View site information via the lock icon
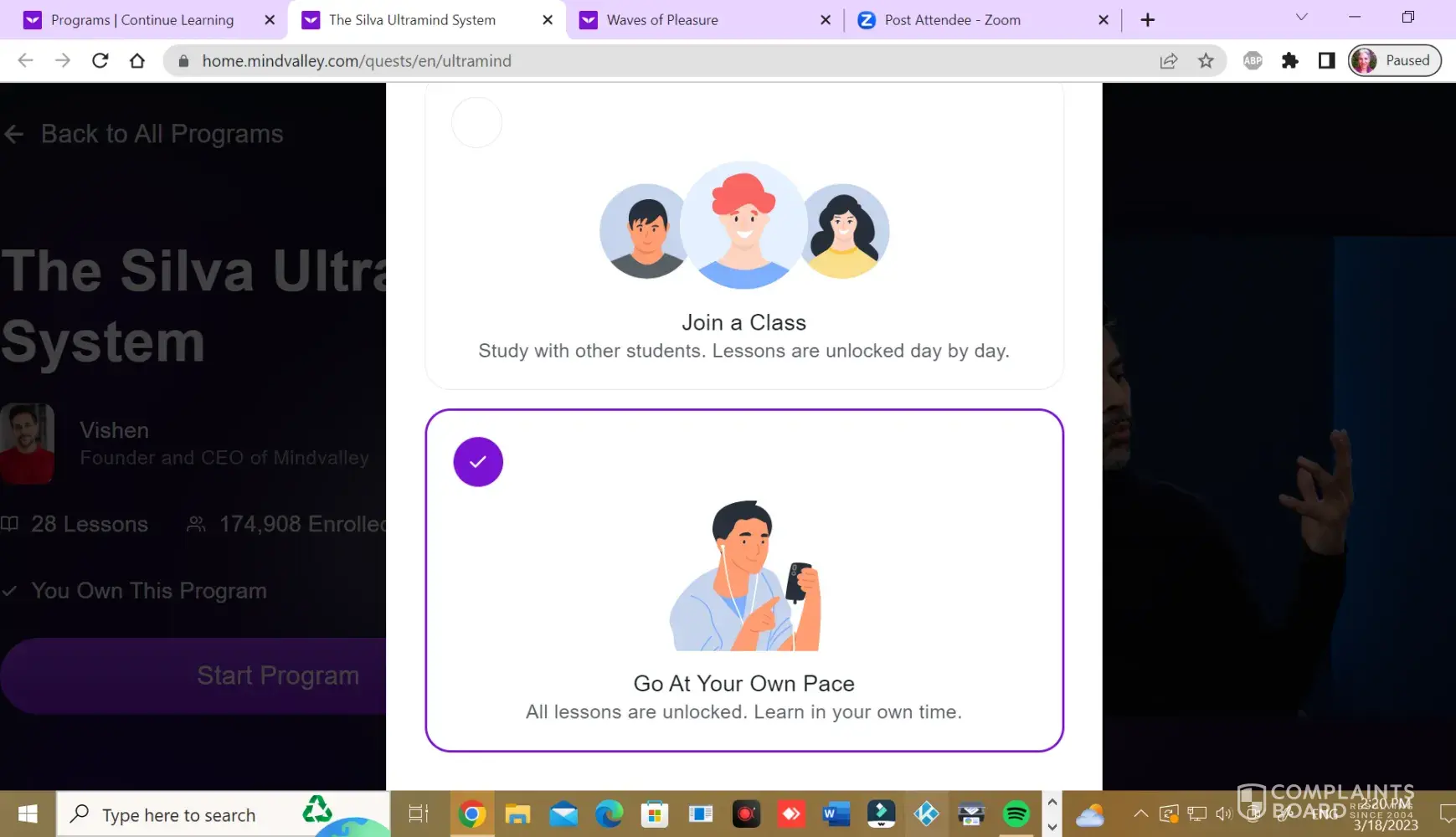The width and height of the screenshot is (1456, 837). 184,61
